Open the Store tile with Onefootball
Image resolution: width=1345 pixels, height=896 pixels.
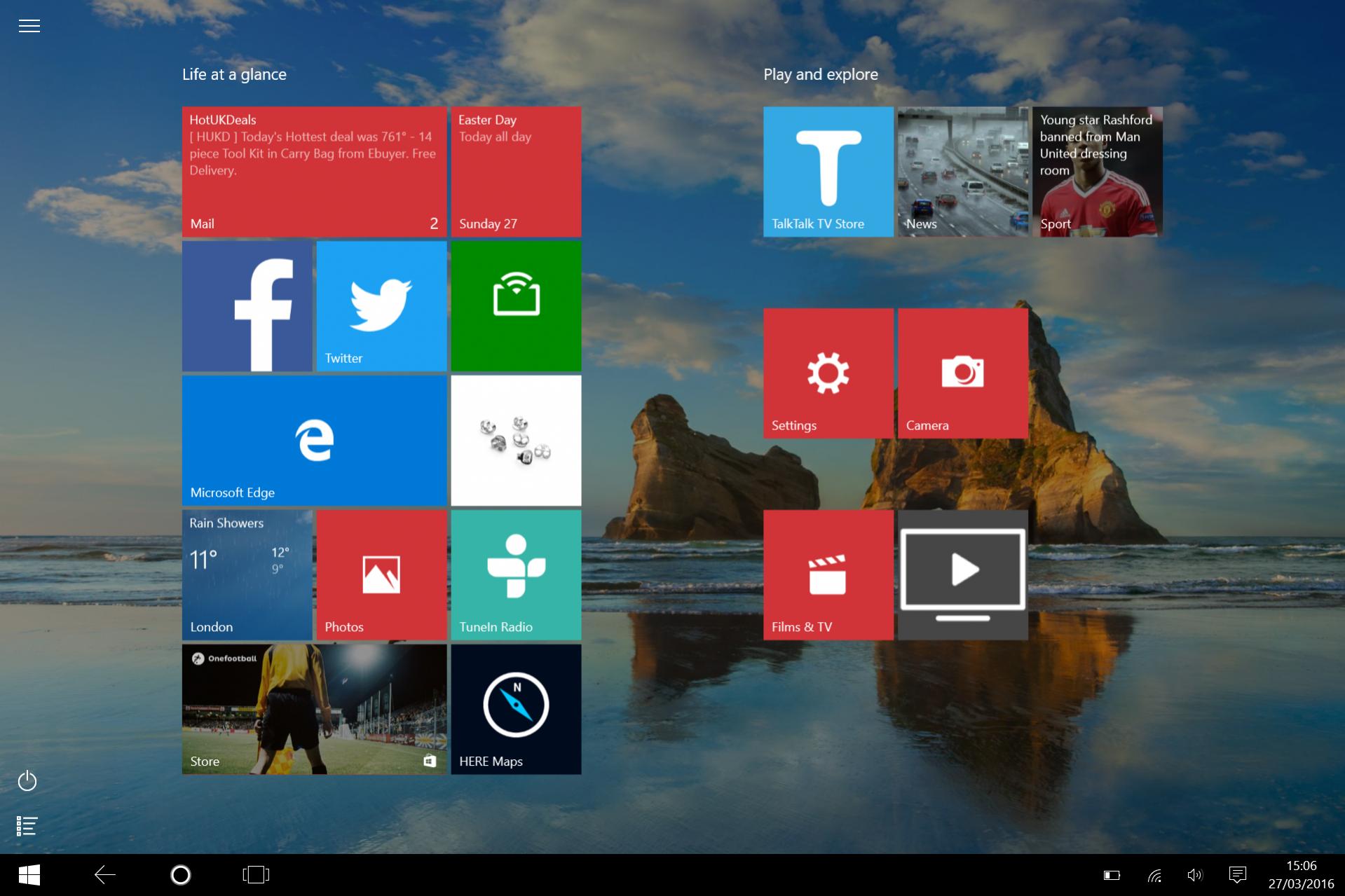pos(314,710)
